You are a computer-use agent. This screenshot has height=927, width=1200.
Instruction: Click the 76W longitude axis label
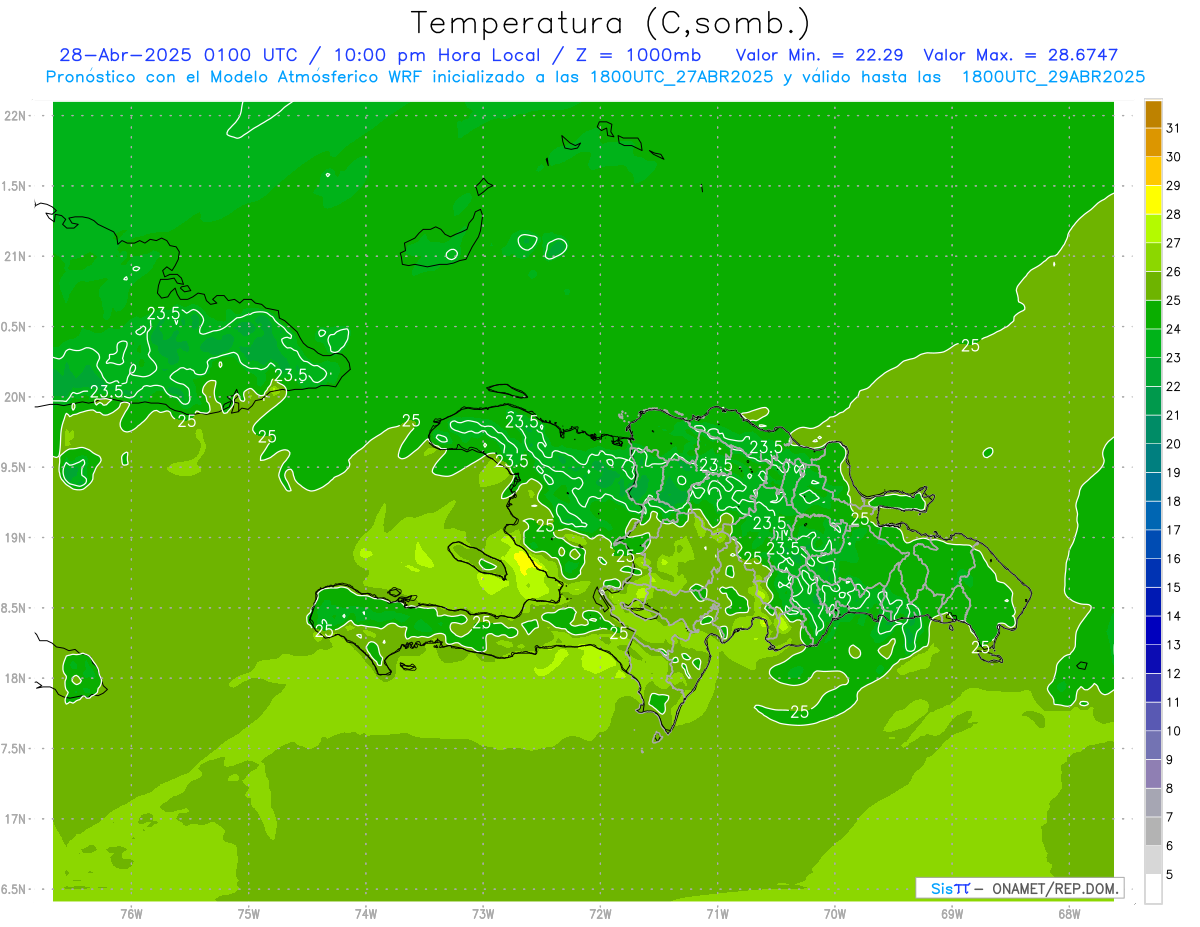point(131,914)
